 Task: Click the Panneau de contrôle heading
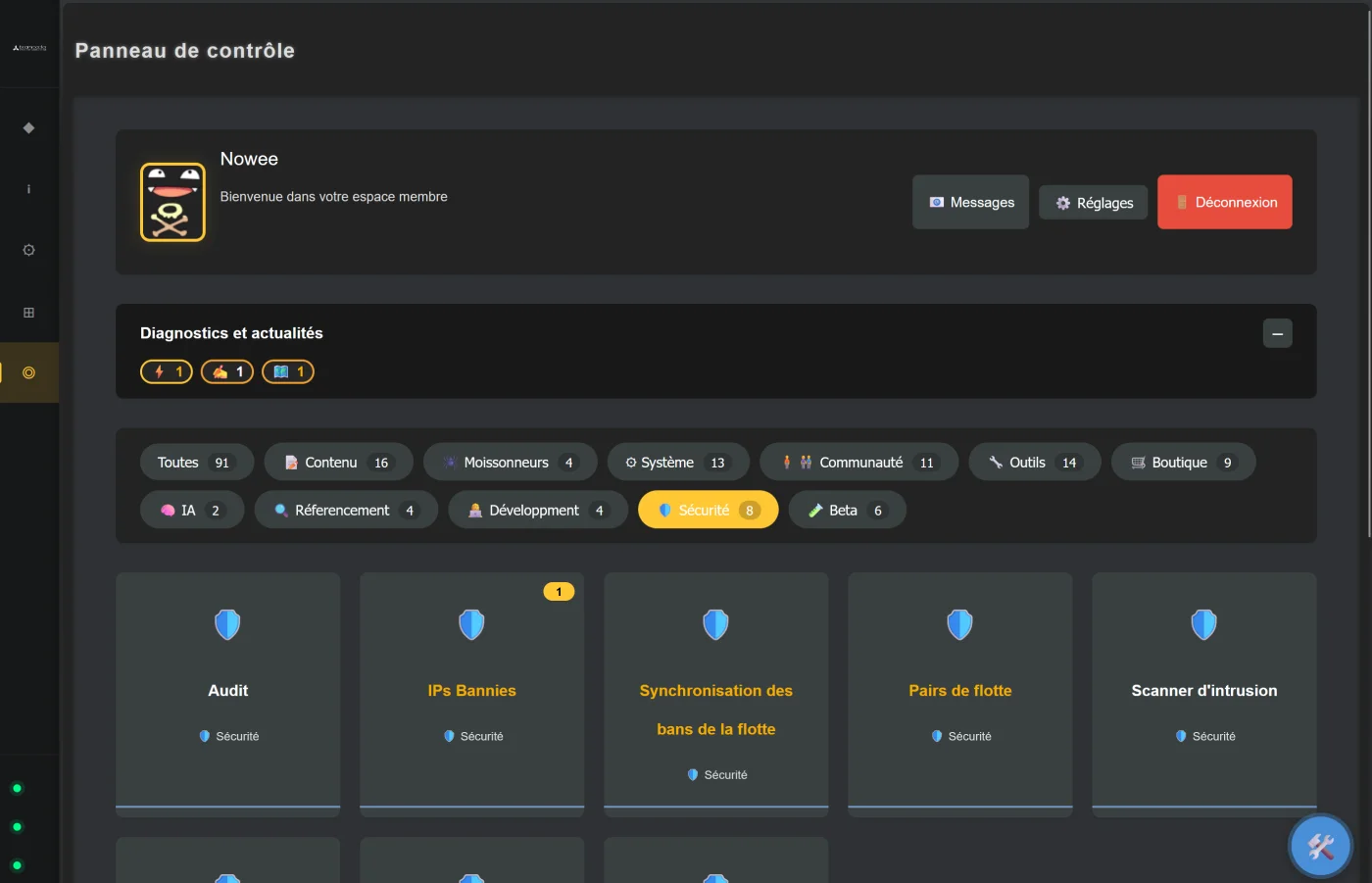pos(184,51)
